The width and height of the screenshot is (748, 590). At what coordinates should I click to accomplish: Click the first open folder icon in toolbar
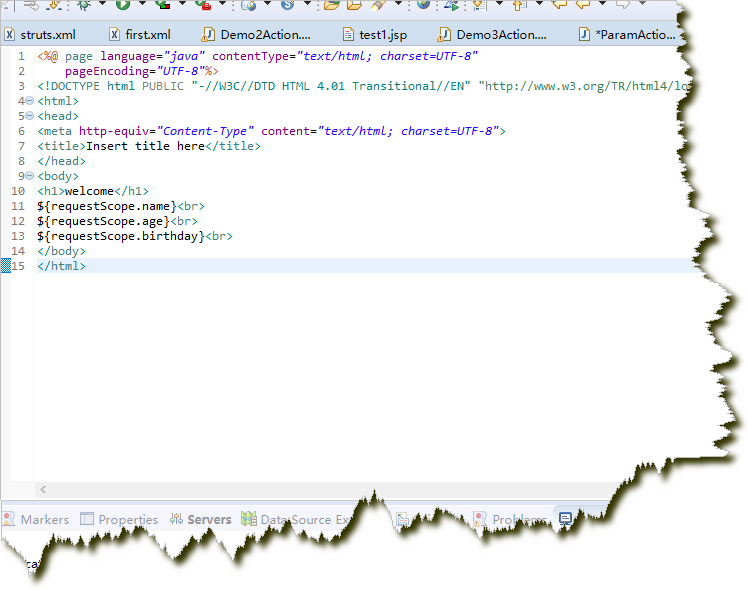pyautogui.click(x=331, y=5)
